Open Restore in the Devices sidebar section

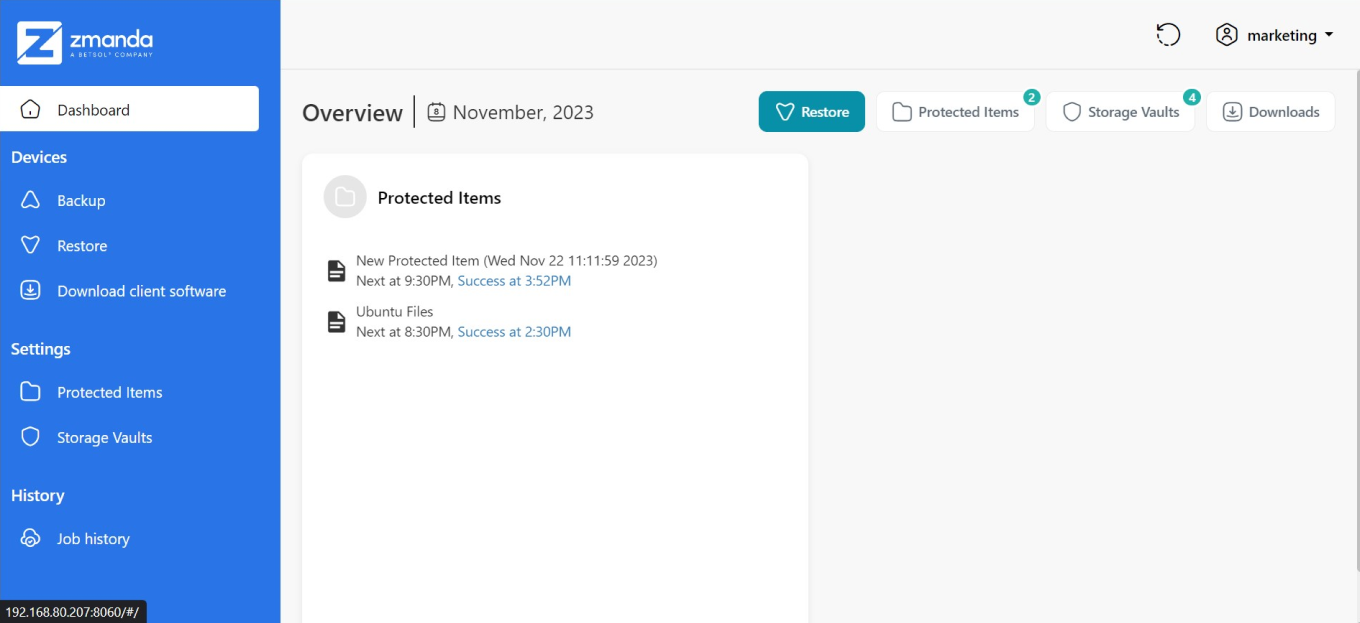click(82, 246)
